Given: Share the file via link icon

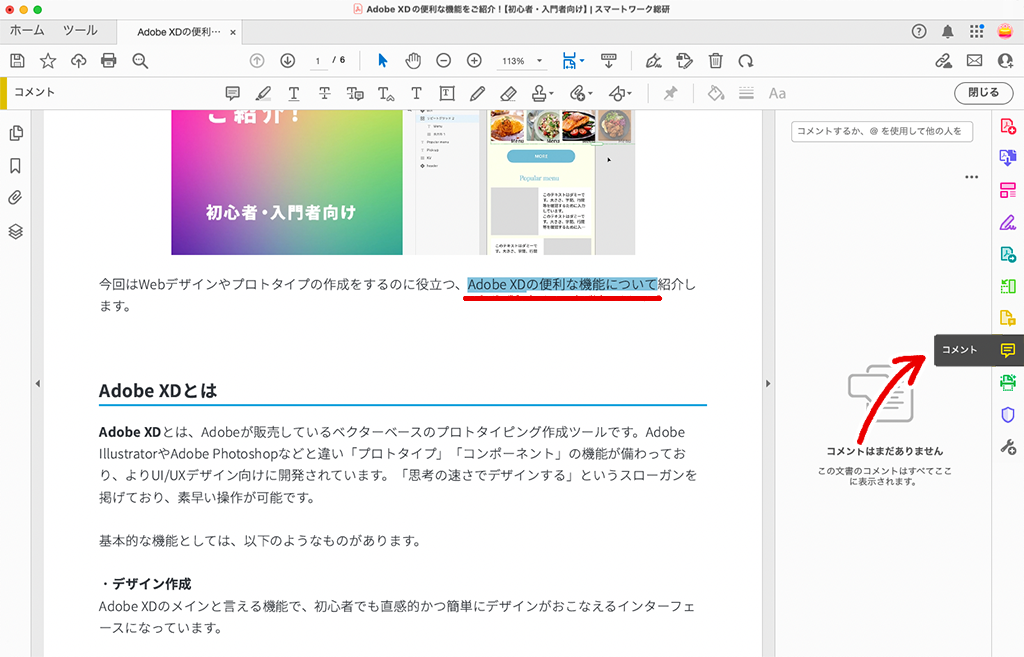Looking at the screenshot, I should click(x=943, y=61).
